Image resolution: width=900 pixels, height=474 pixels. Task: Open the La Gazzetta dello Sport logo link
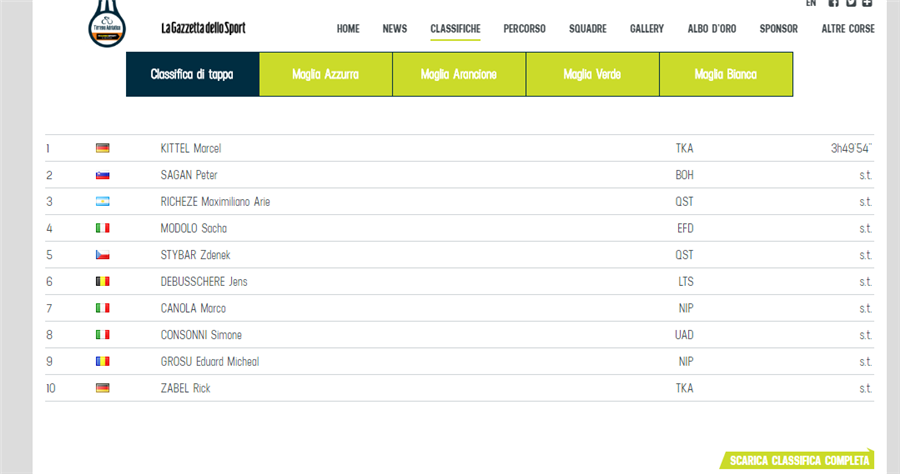(x=203, y=28)
